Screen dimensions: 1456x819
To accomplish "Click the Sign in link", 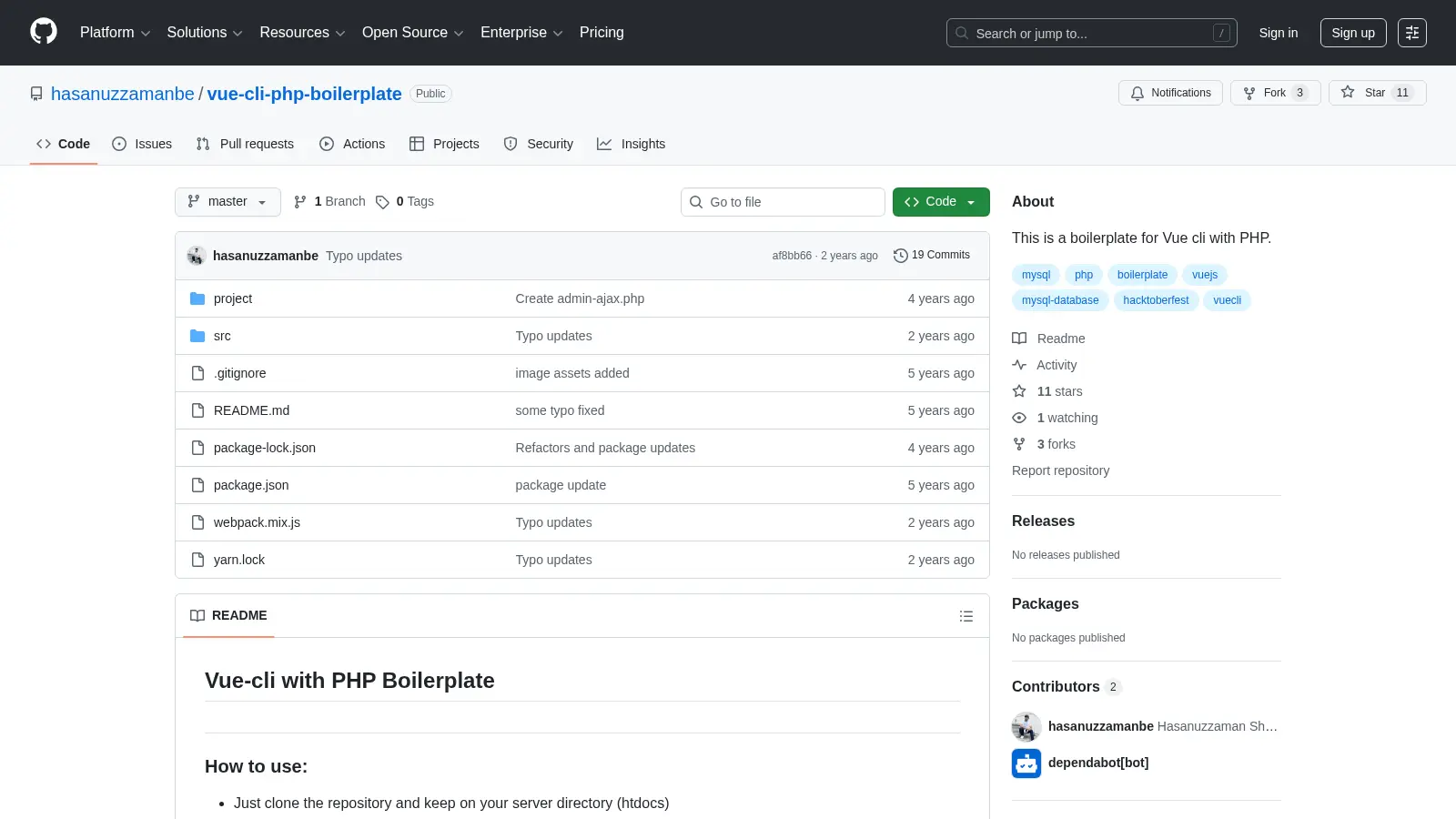I will [x=1279, y=33].
